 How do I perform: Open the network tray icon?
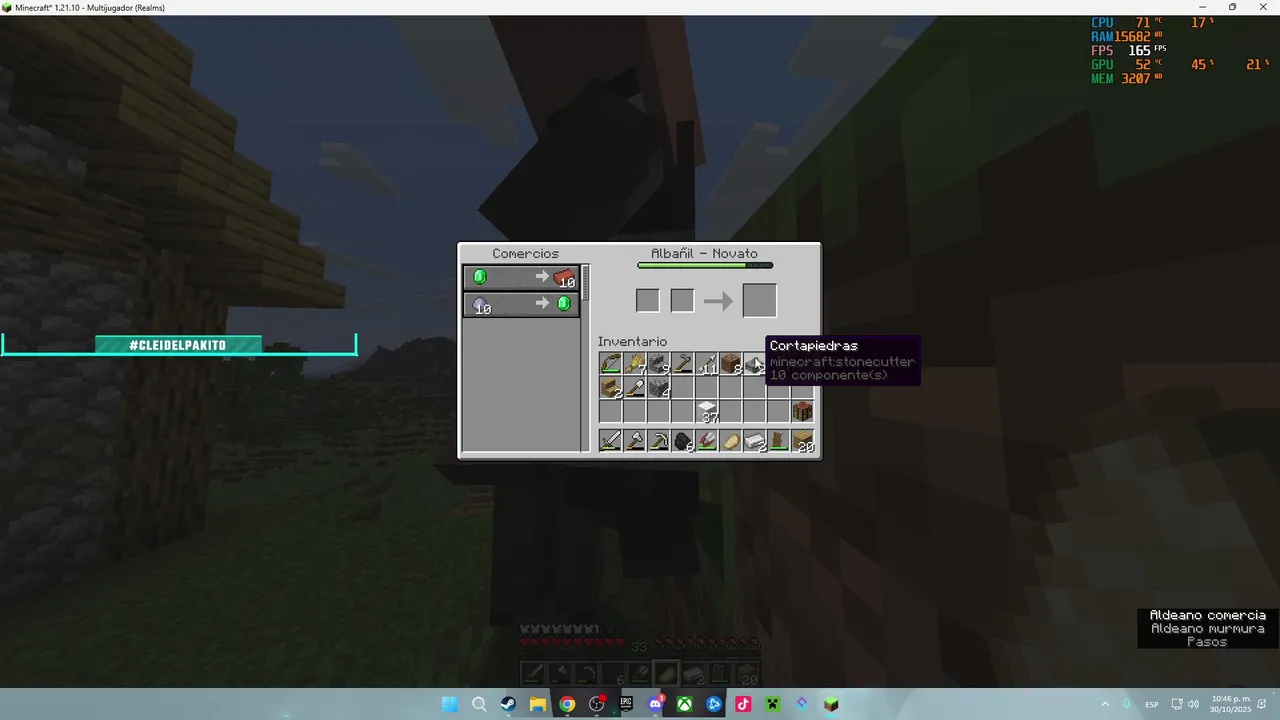[1177, 704]
